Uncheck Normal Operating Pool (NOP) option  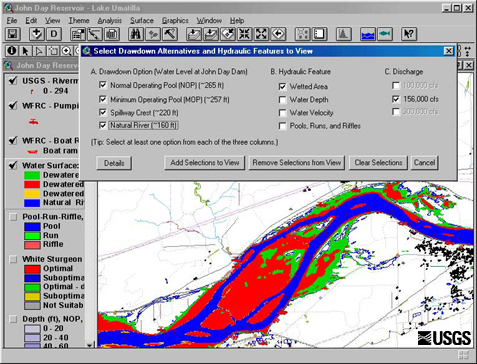coord(103,85)
